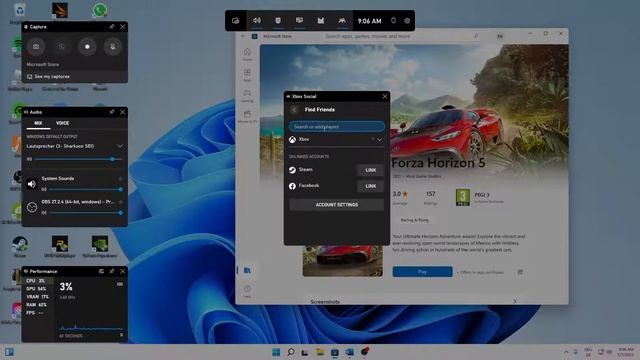This screenshot has width=640, height=360.
Task: Open Library in Microsoft Store sidebar
Action: [247, 270]
